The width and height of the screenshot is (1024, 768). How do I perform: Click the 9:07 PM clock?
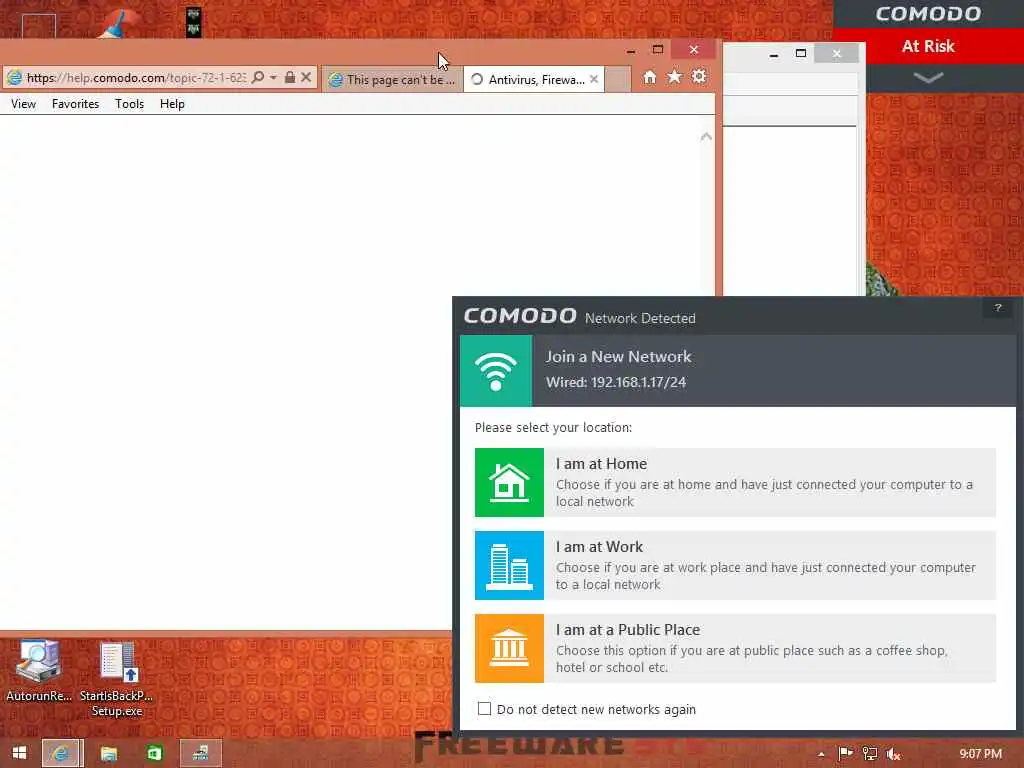[x=980, y=754]
